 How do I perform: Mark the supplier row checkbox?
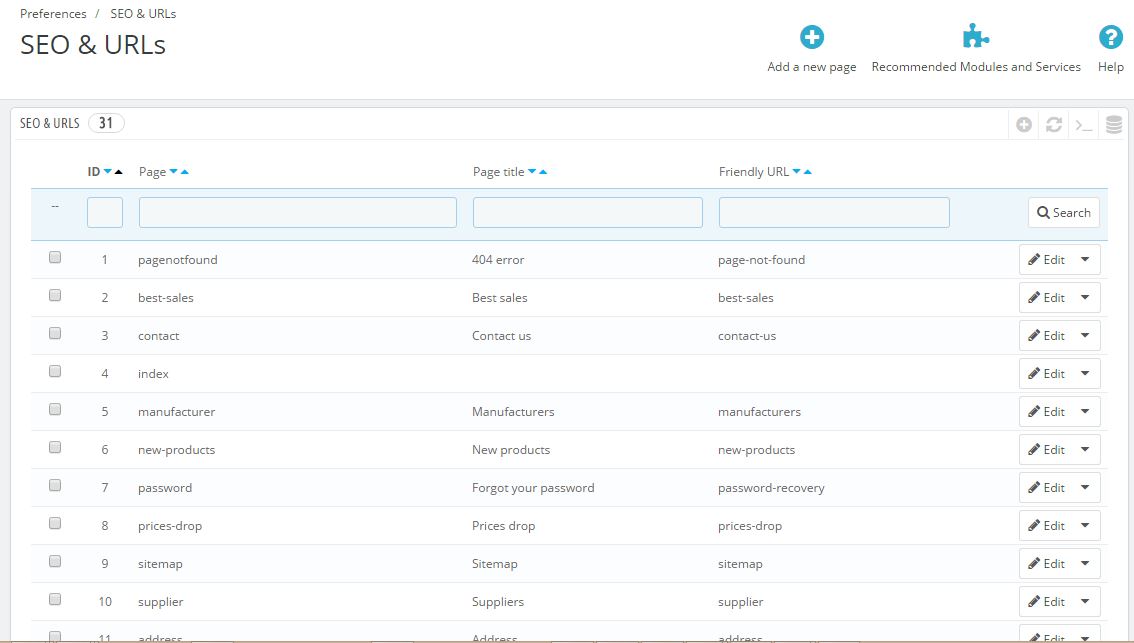pyautogui.click(x=55, y=599)
